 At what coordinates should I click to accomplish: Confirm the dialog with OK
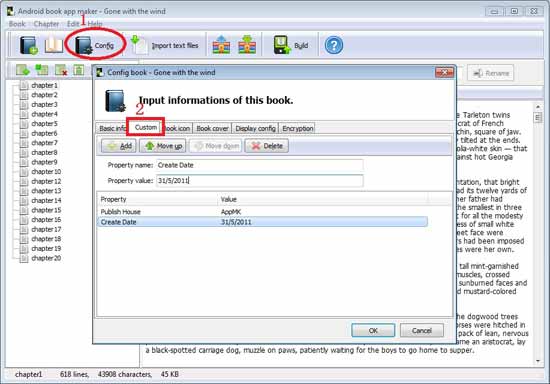pyautogui.click(x=373, y=330)
